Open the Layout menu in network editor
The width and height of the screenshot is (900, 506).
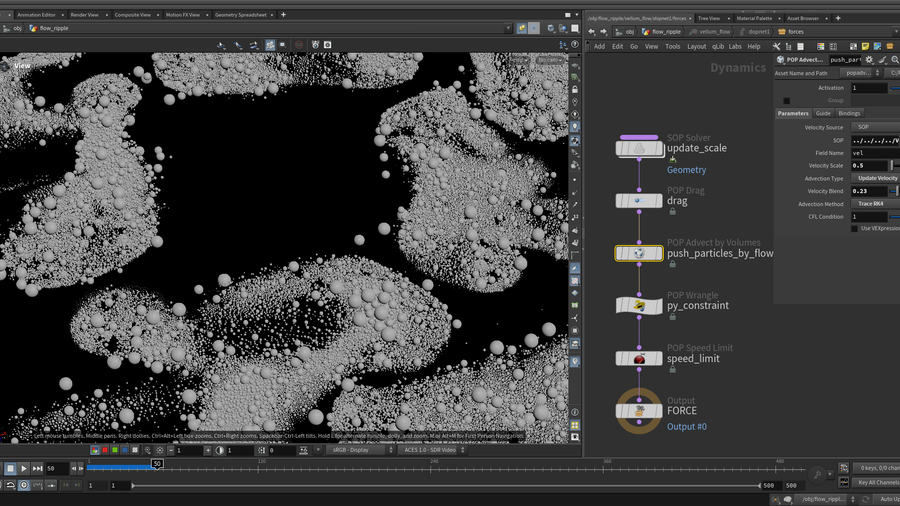(696, 46)
